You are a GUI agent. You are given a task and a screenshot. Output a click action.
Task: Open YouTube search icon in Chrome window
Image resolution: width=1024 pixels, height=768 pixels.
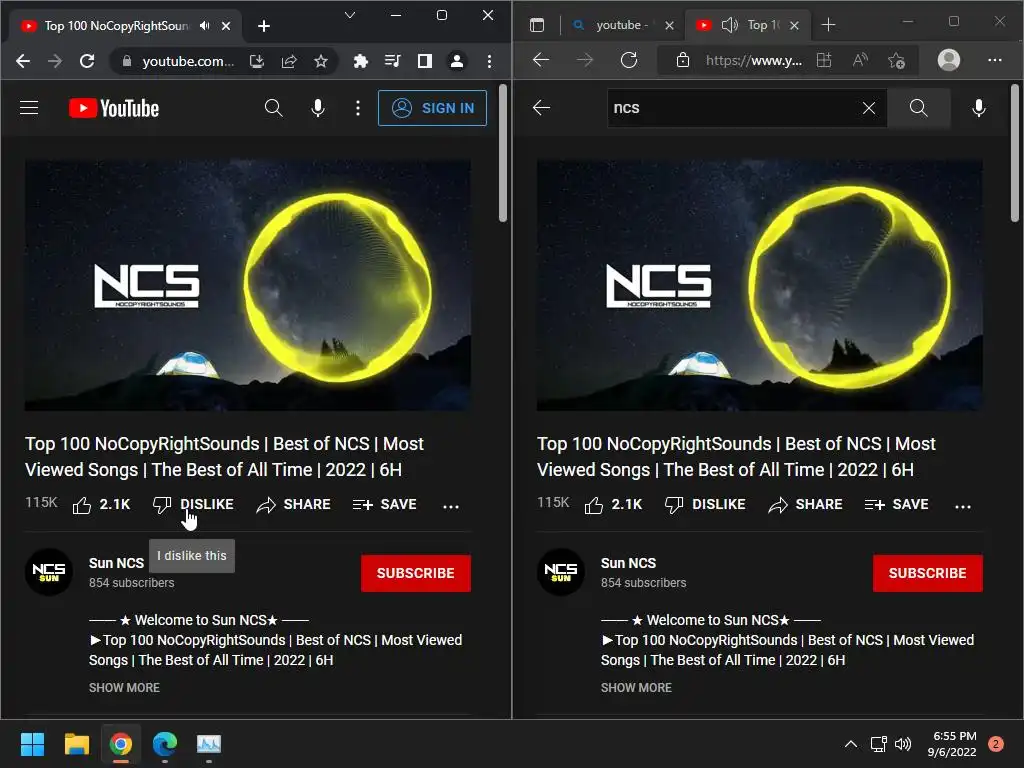pos(274,108)
